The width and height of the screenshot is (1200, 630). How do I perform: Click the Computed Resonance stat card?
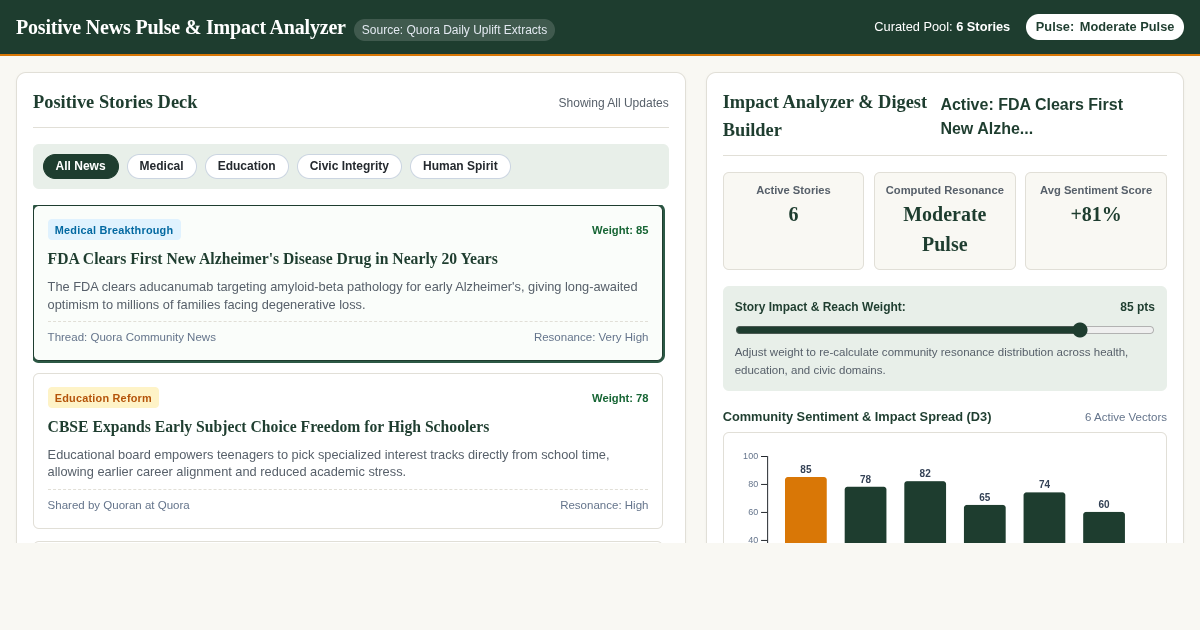tap(945, 221)
